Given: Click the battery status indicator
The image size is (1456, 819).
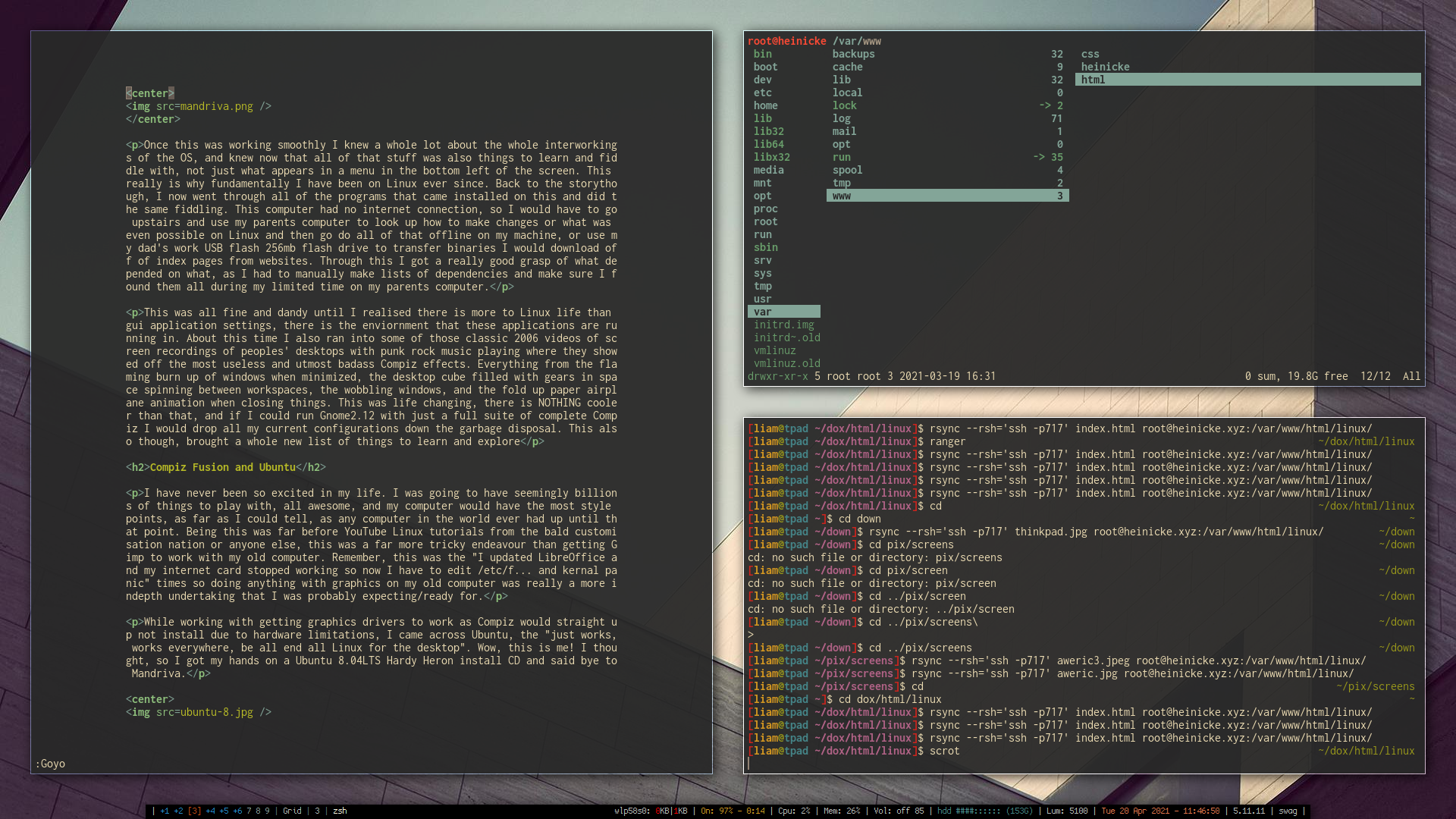Looking at the screenshot, I should [x=733, y=811].
